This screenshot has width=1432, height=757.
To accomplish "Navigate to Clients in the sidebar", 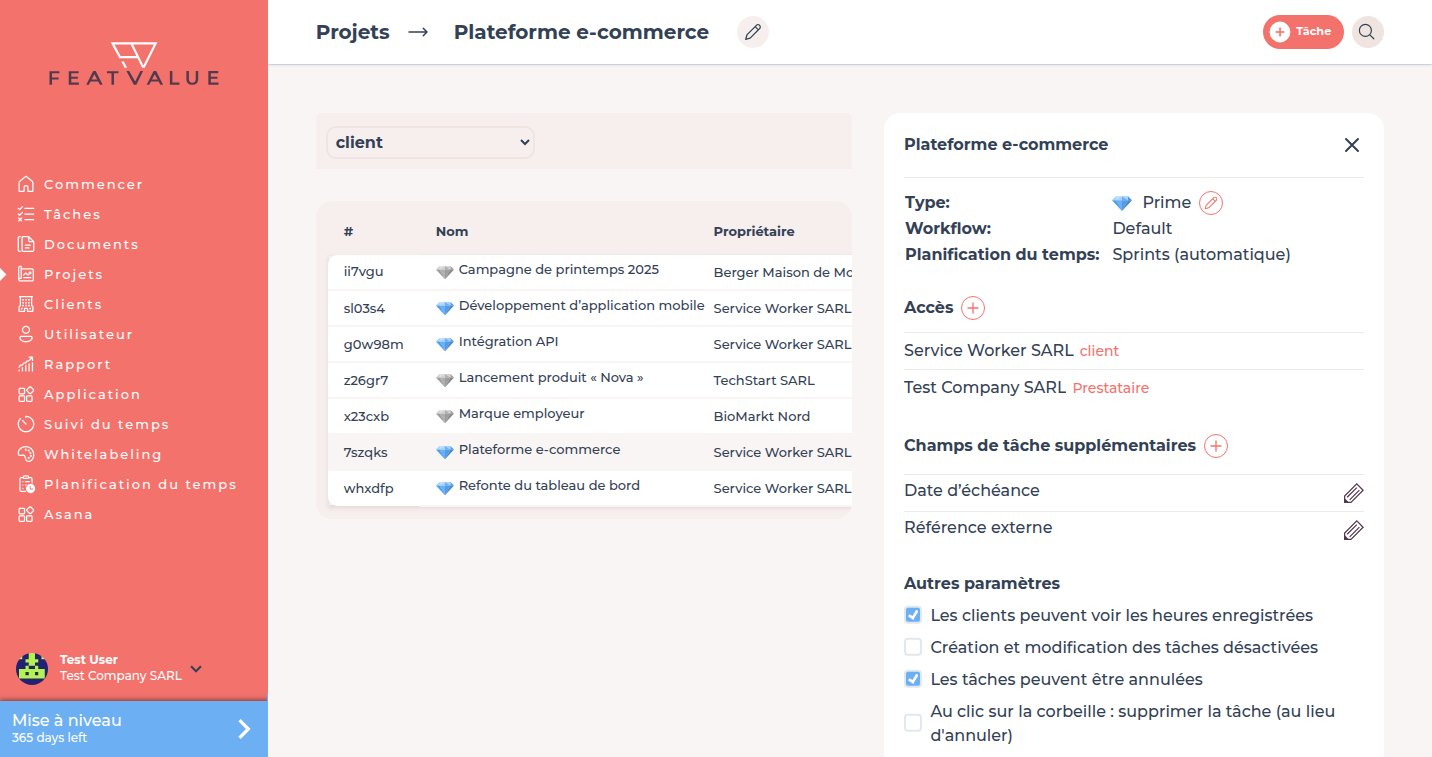I will [x=73, y=304].
